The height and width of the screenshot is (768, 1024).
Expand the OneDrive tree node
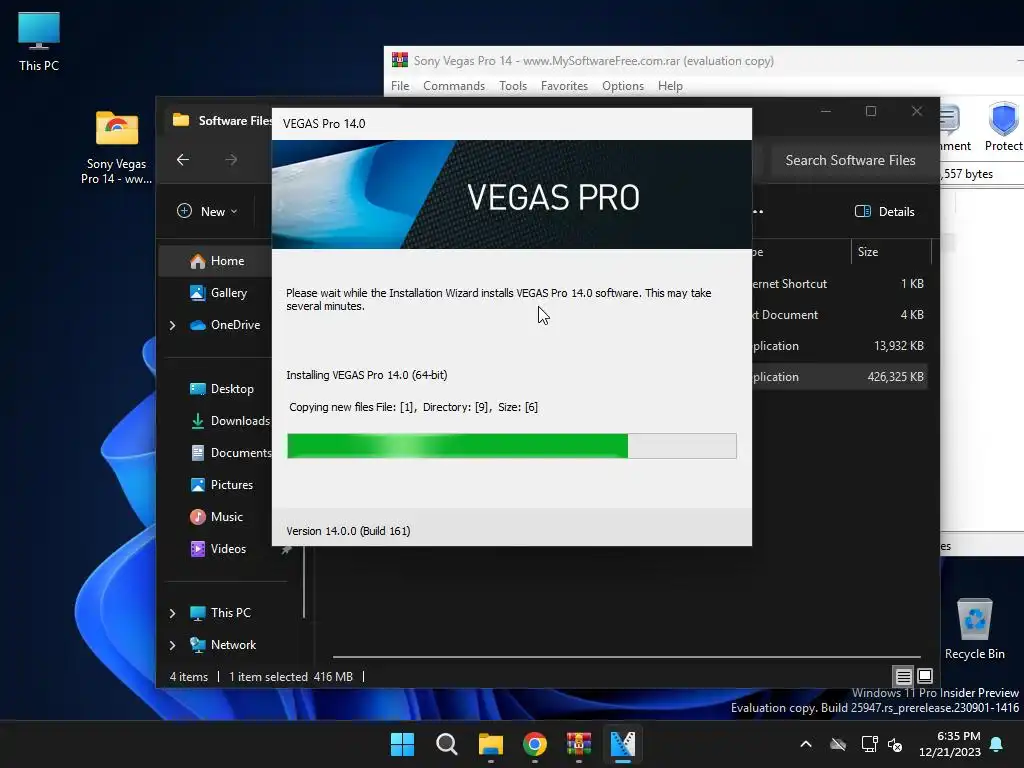[x=172, y=325]
